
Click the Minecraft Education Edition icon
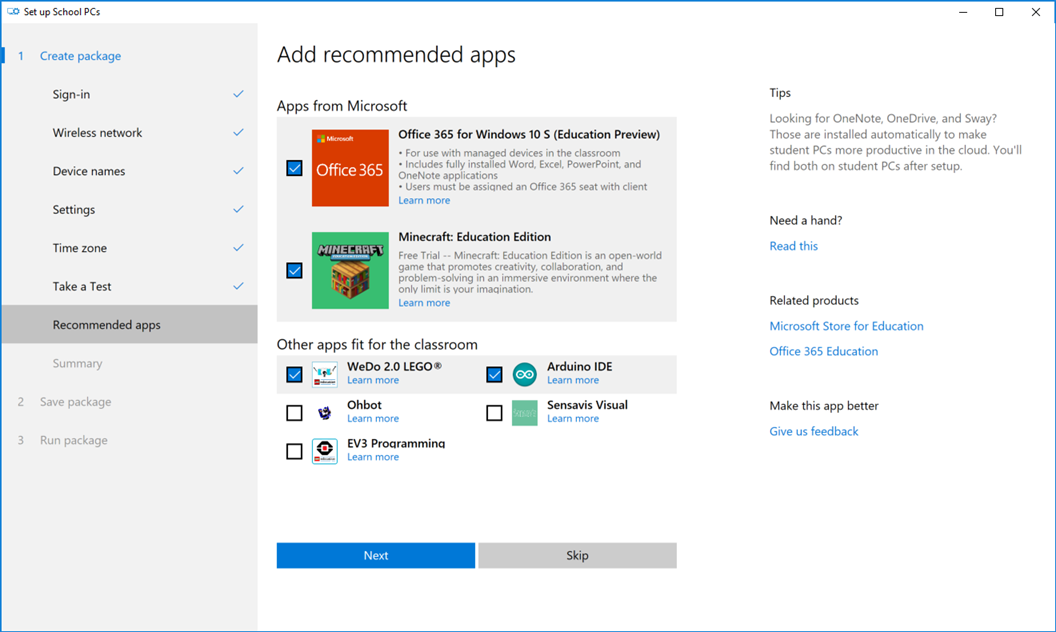(350, 270)
